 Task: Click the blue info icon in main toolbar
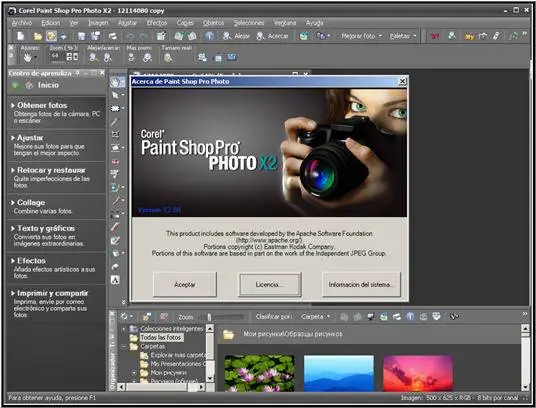210,36
